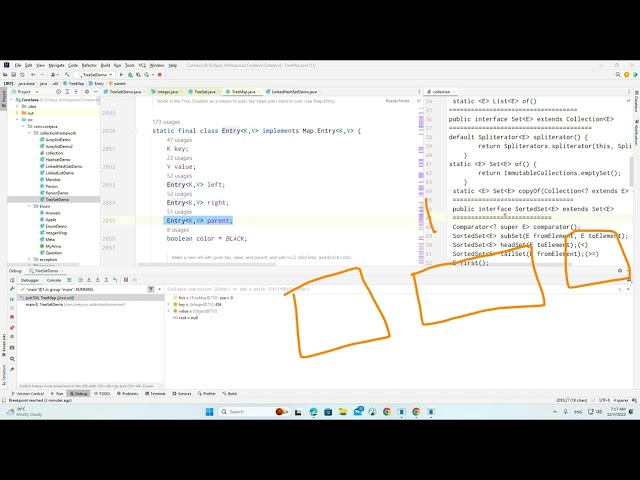Click the TreeMap breadcrumb in navigation bar

coord(73,83)
